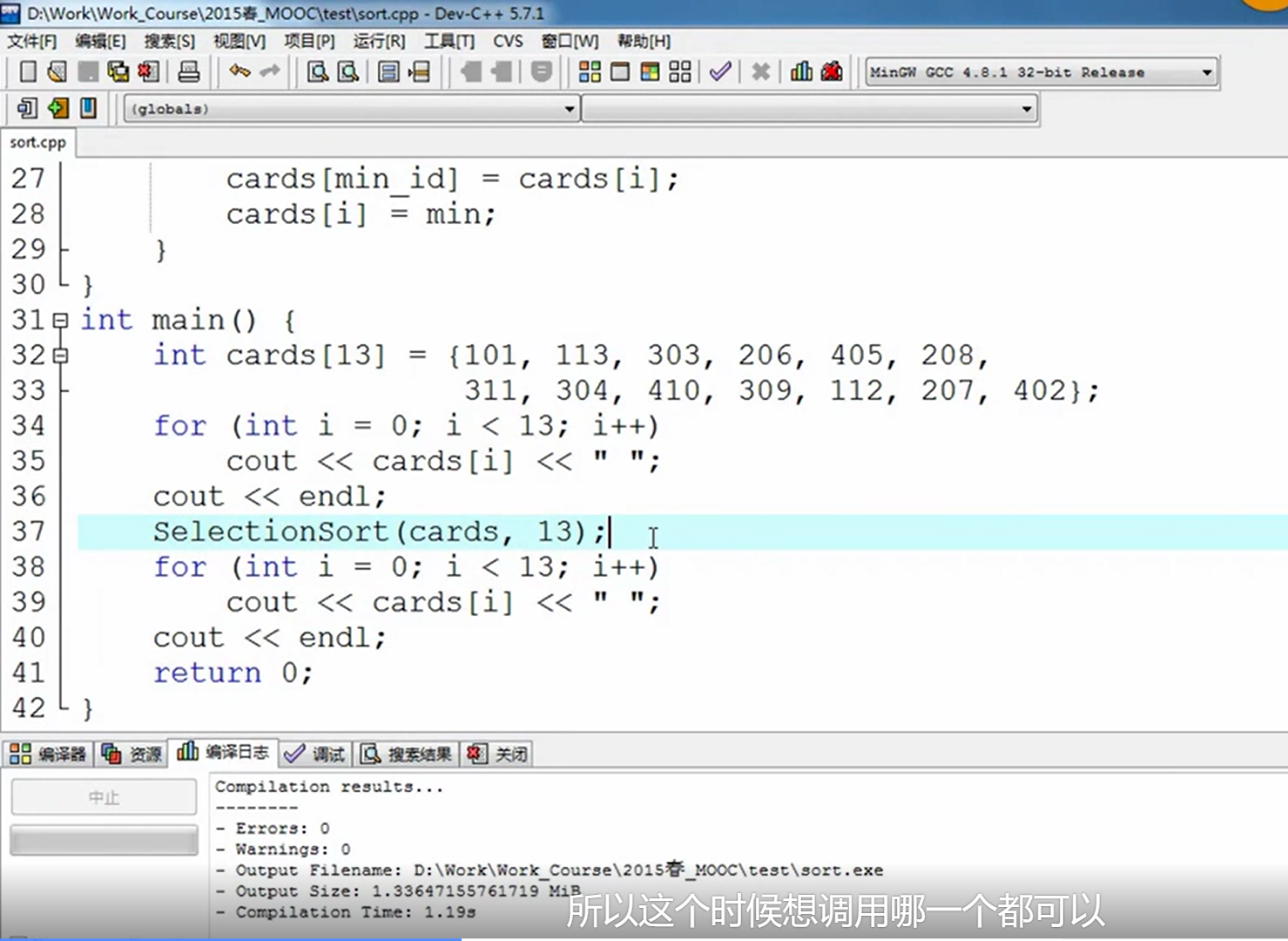Image resolution: width=1288 pixels, height=941 pixels.
Task: Collapse the cards array fold at line 32
Action: pos(60,355)
